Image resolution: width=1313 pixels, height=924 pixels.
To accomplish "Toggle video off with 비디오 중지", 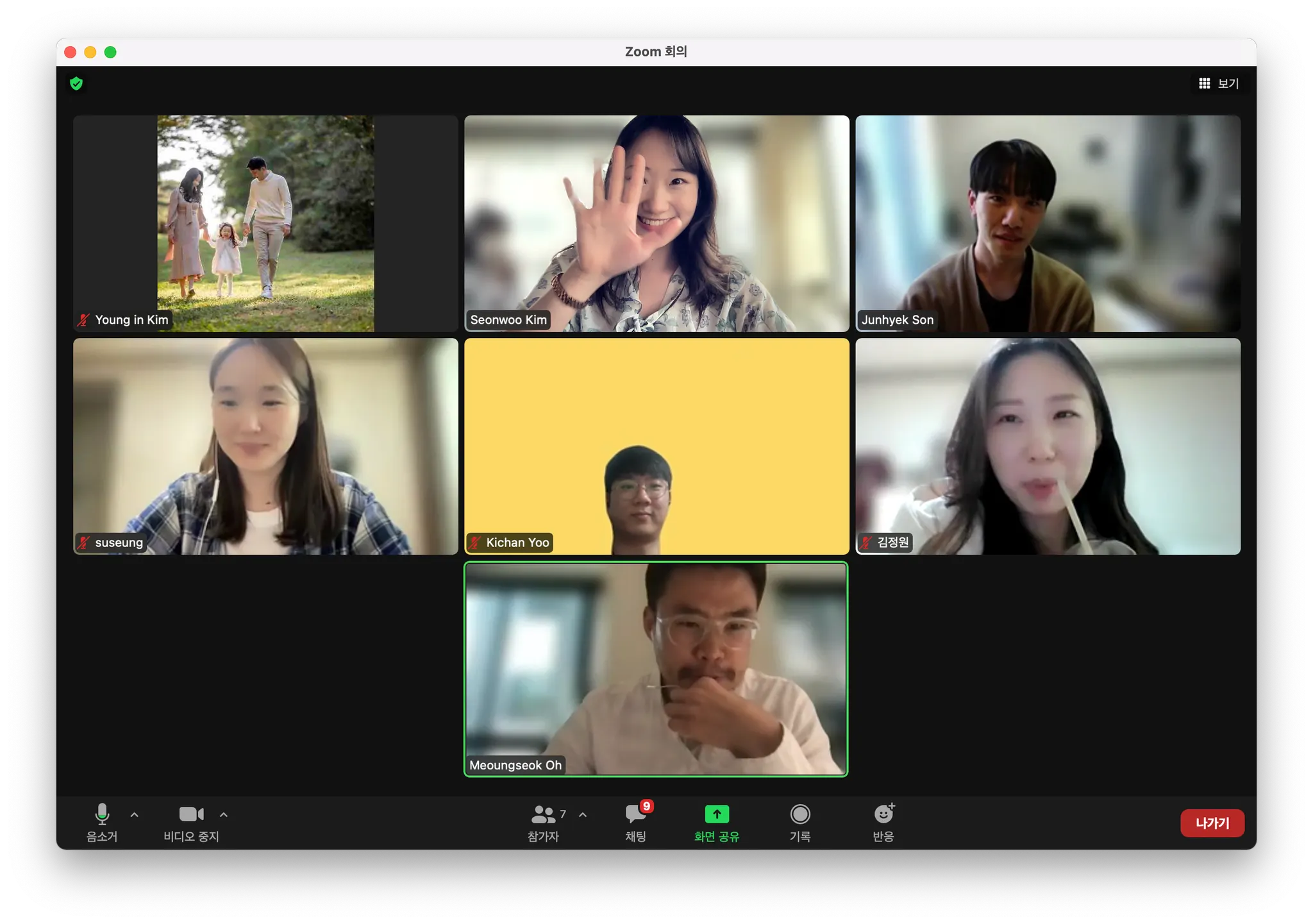I will pyautogui.click(x=191, y=814).
